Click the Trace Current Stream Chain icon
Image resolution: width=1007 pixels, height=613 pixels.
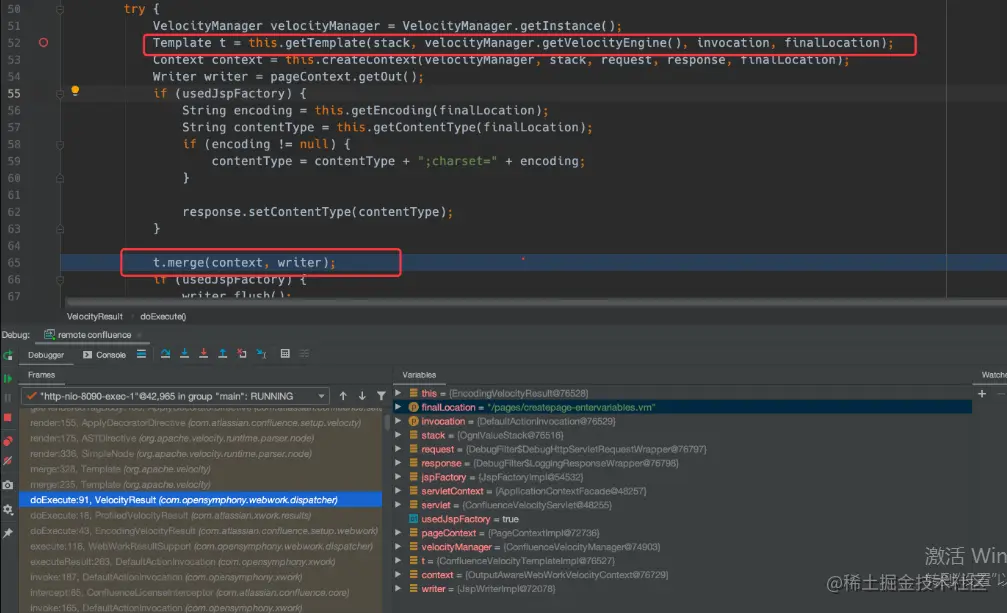tap(304, 354)
